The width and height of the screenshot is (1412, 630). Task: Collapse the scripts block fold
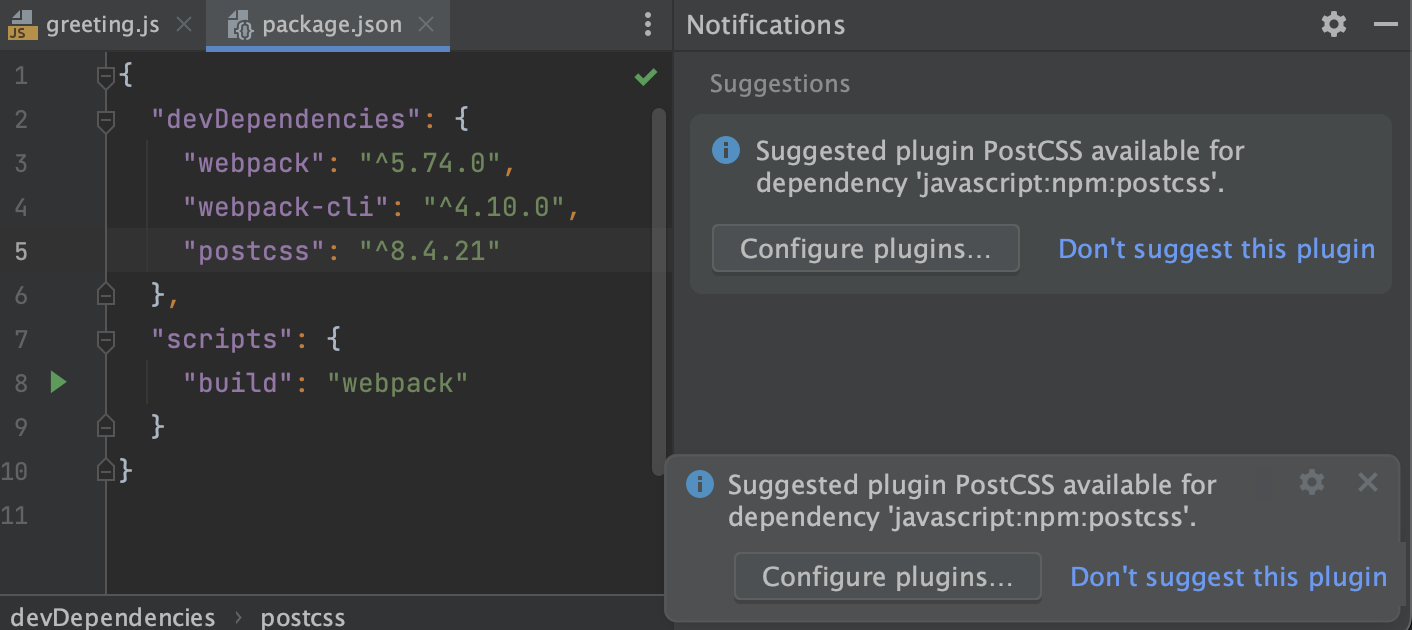[x=106, y=338]
